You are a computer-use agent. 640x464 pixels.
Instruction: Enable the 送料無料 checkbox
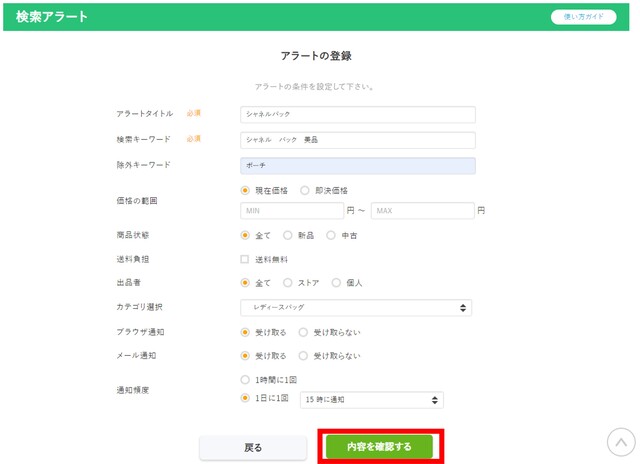click(246, 259)
